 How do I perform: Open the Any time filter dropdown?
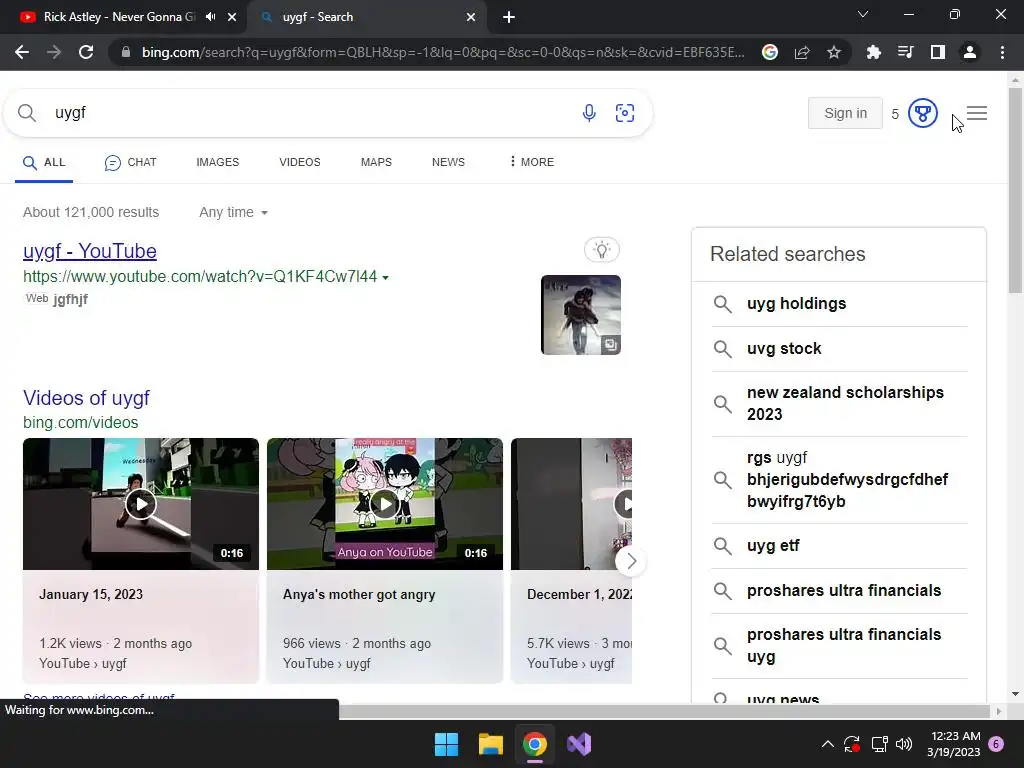[x=233, y=212]
